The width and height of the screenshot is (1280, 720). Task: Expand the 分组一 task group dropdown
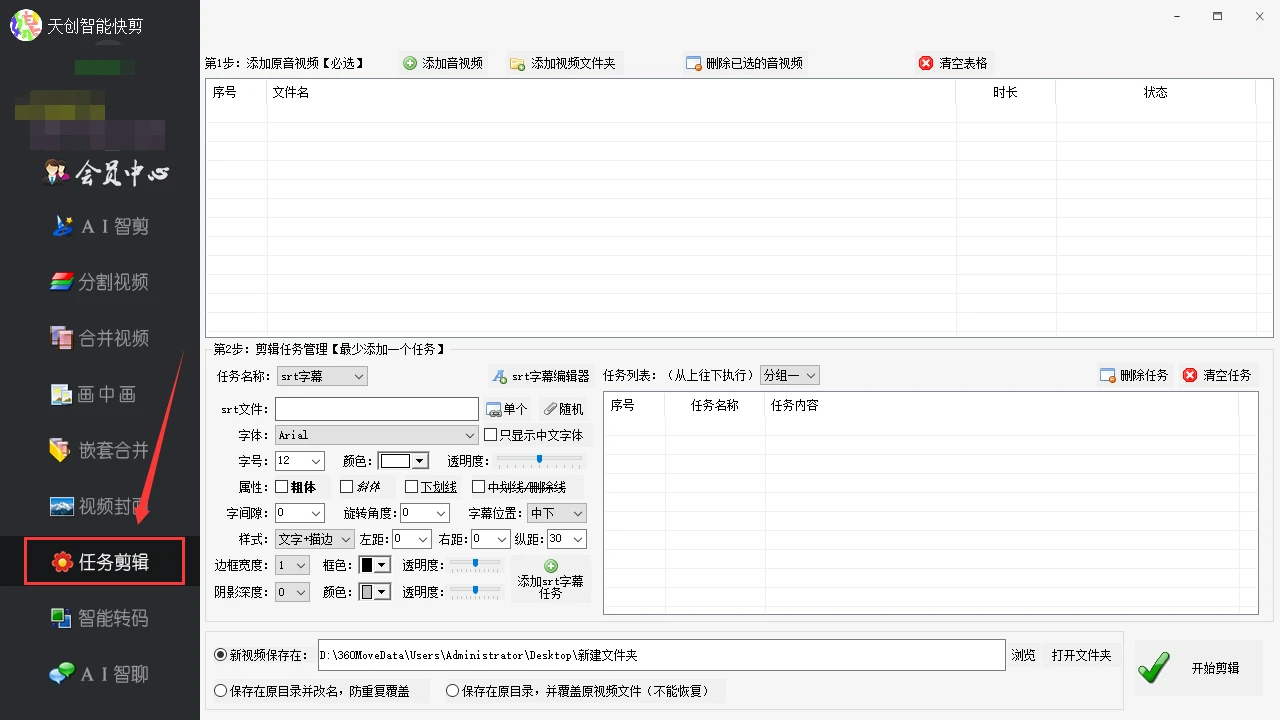tap(790, 375)
